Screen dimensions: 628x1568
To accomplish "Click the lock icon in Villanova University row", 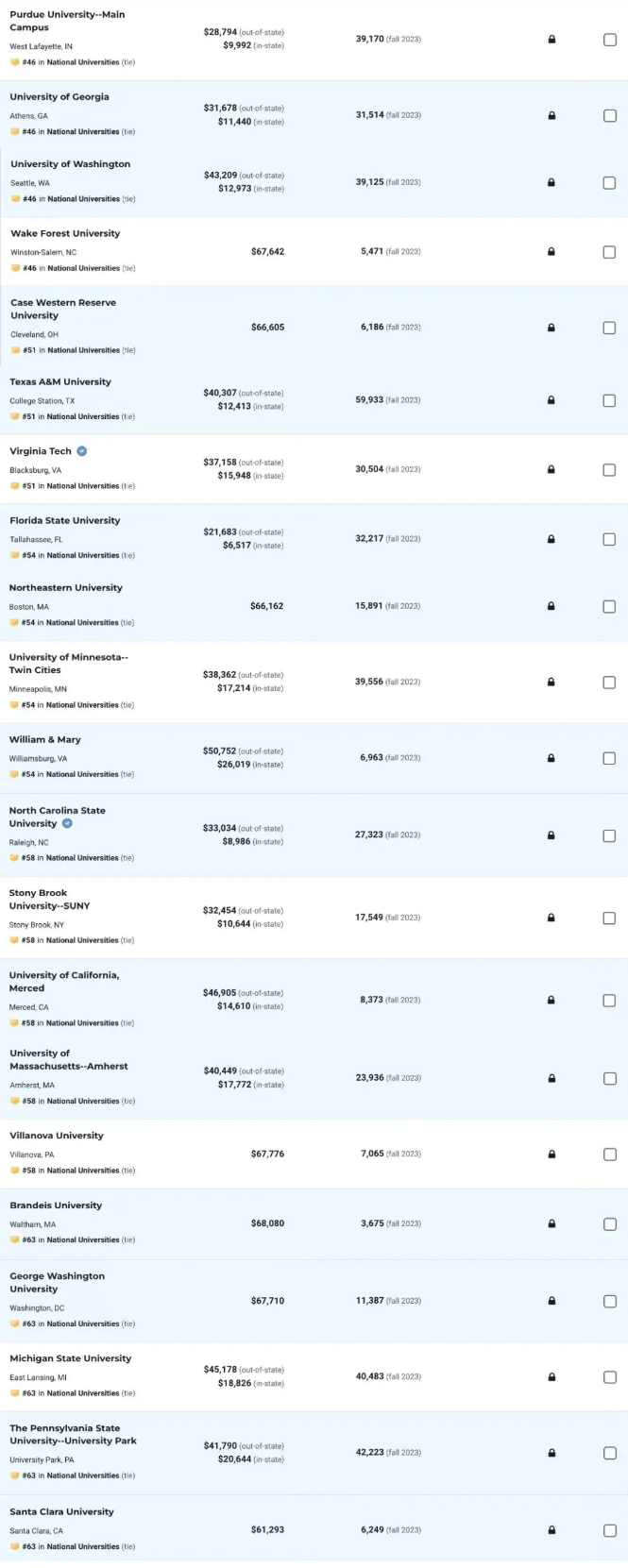I will point(552,1155).
